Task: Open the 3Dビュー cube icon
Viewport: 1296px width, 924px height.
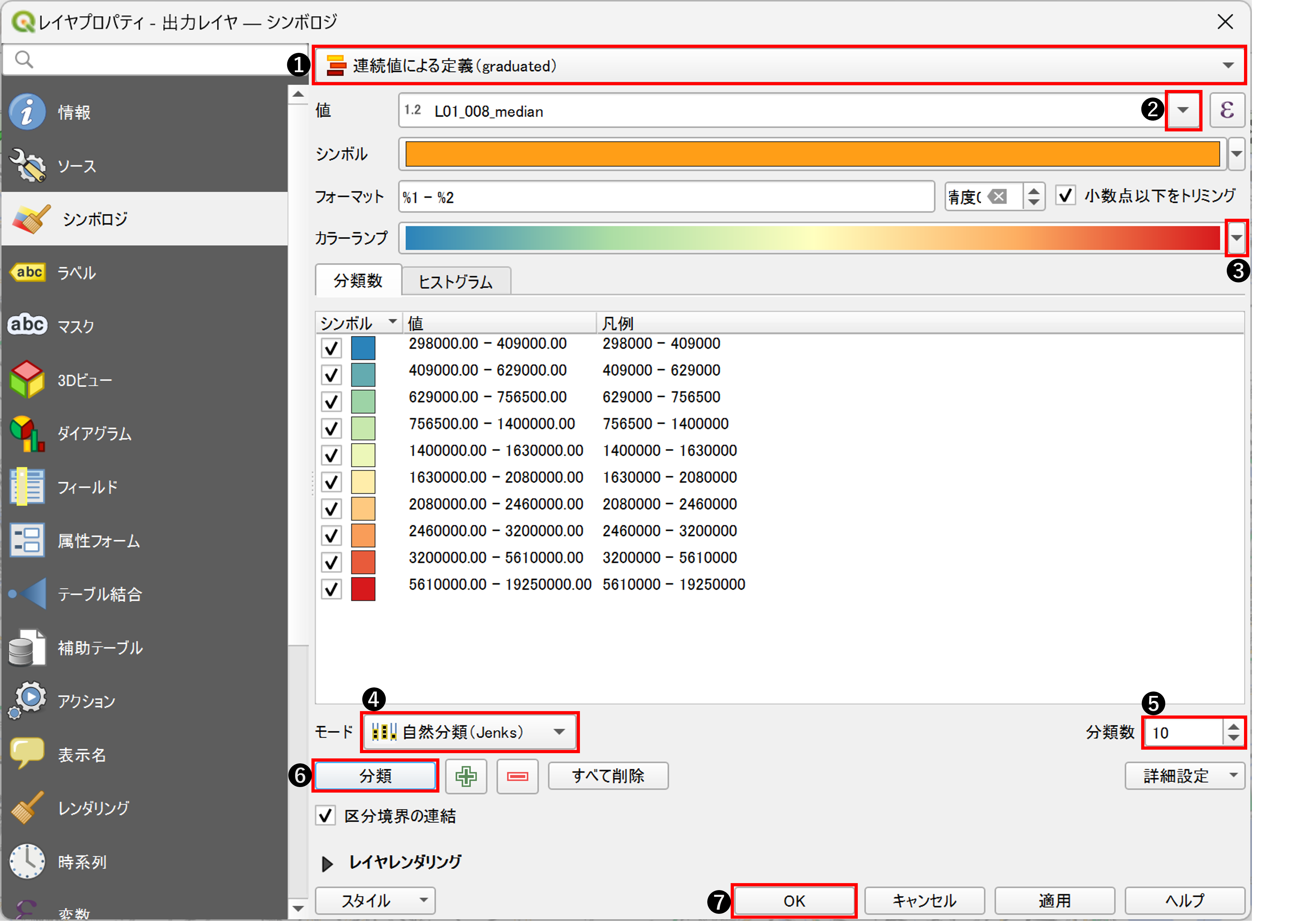Action: point(27,379)
